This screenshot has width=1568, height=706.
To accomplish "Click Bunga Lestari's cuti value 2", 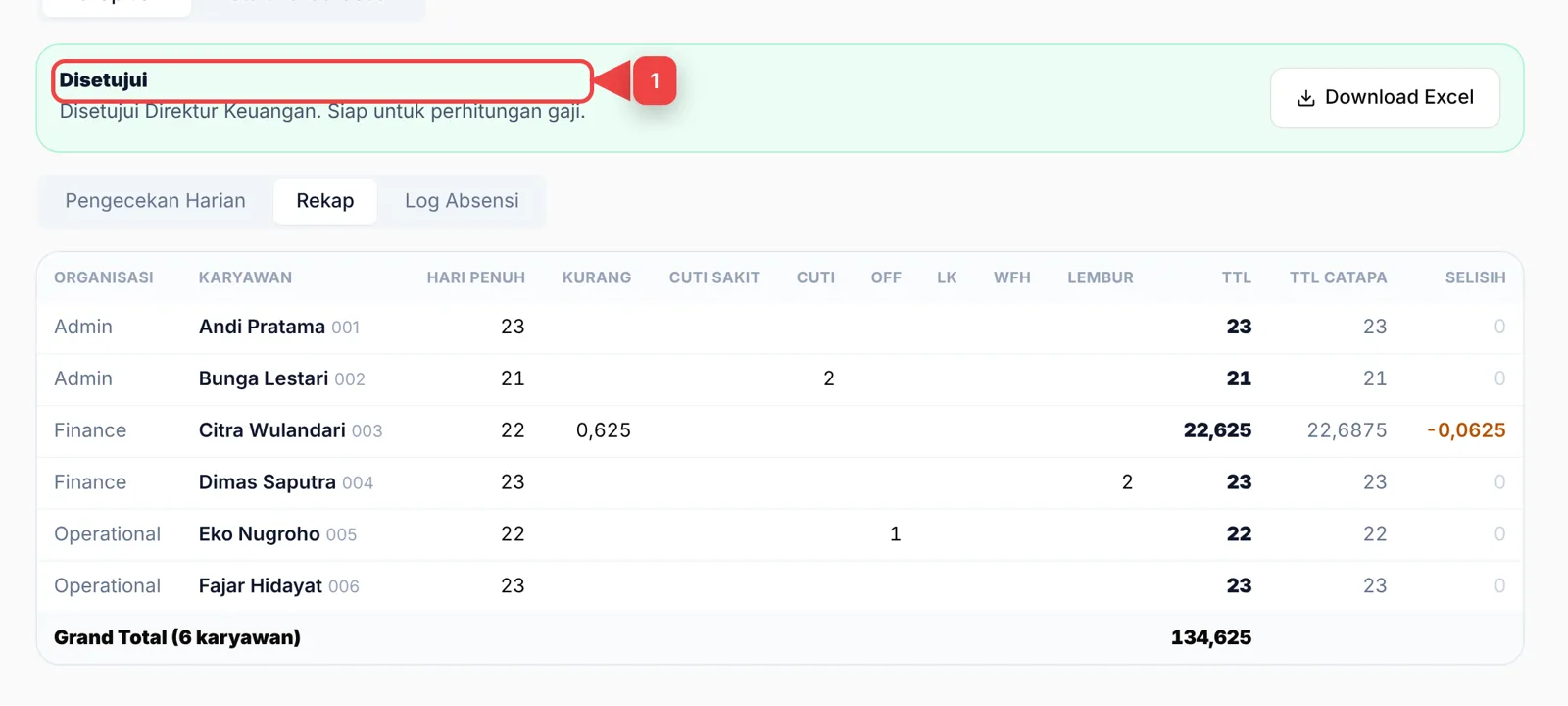I will (x=829, y=378).
